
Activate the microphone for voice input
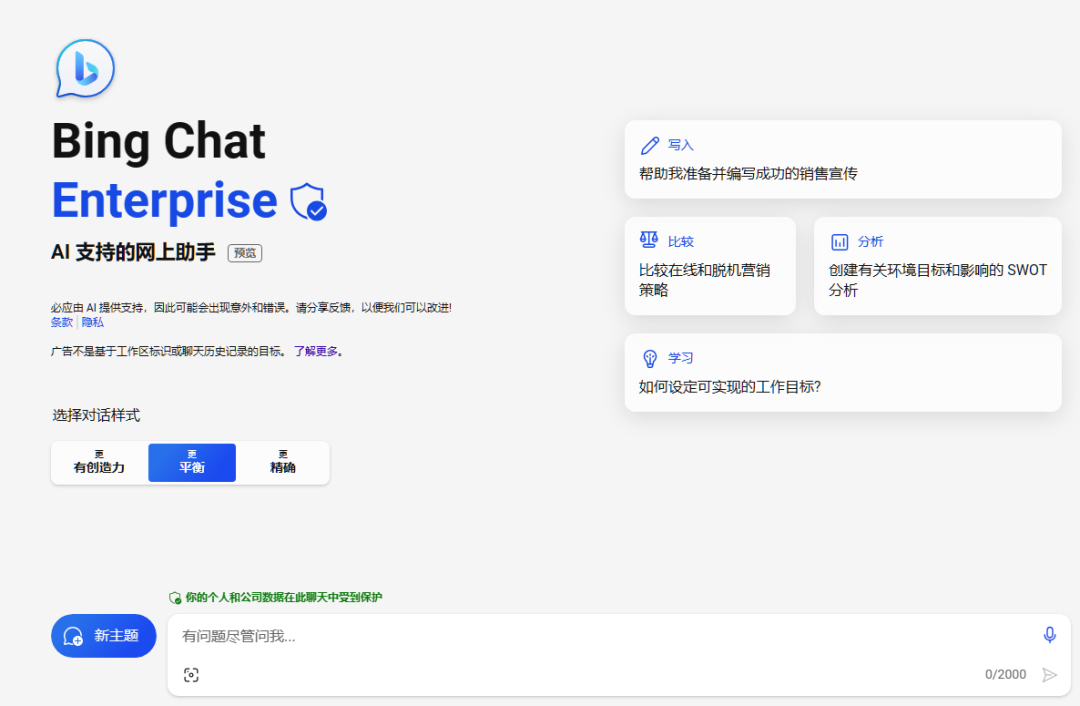click(x=1049, y=634)
